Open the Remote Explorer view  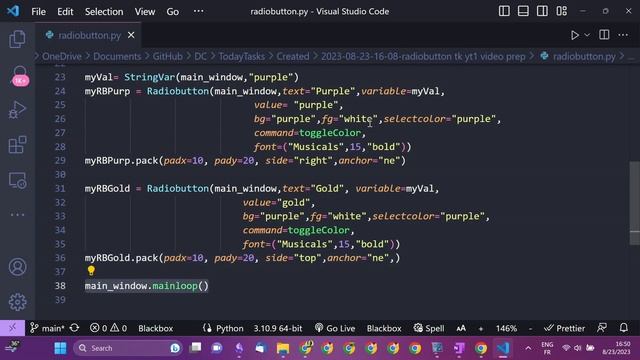click(x=17, y=180)
